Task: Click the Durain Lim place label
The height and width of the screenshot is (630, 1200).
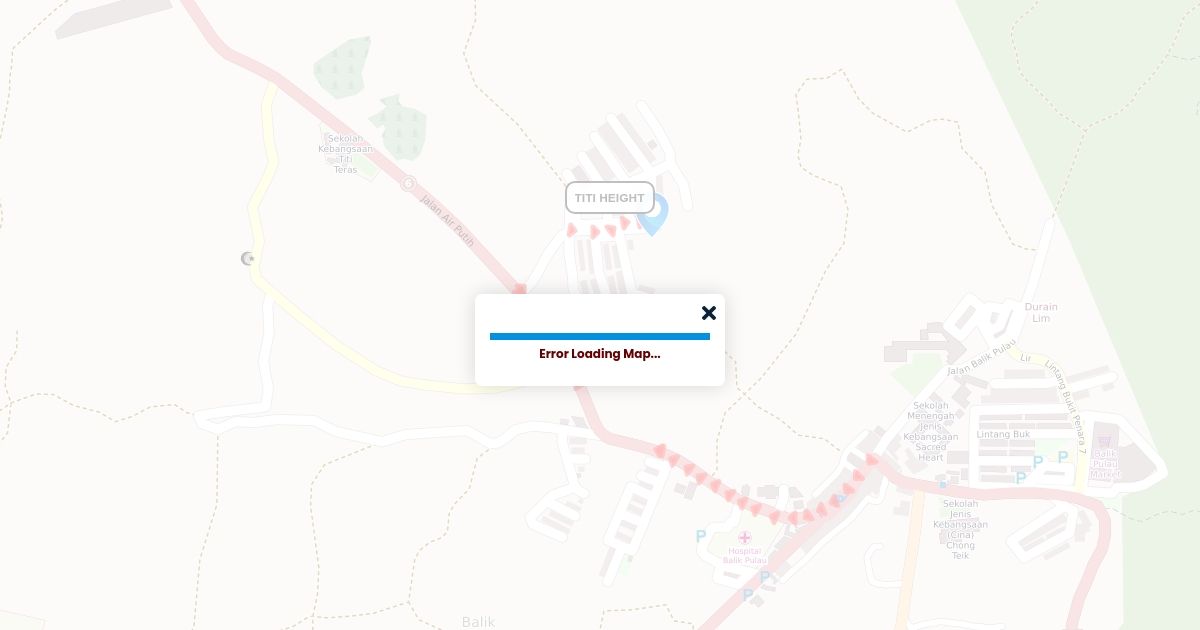Action: pyautogui.click(x=1041, y=312)
